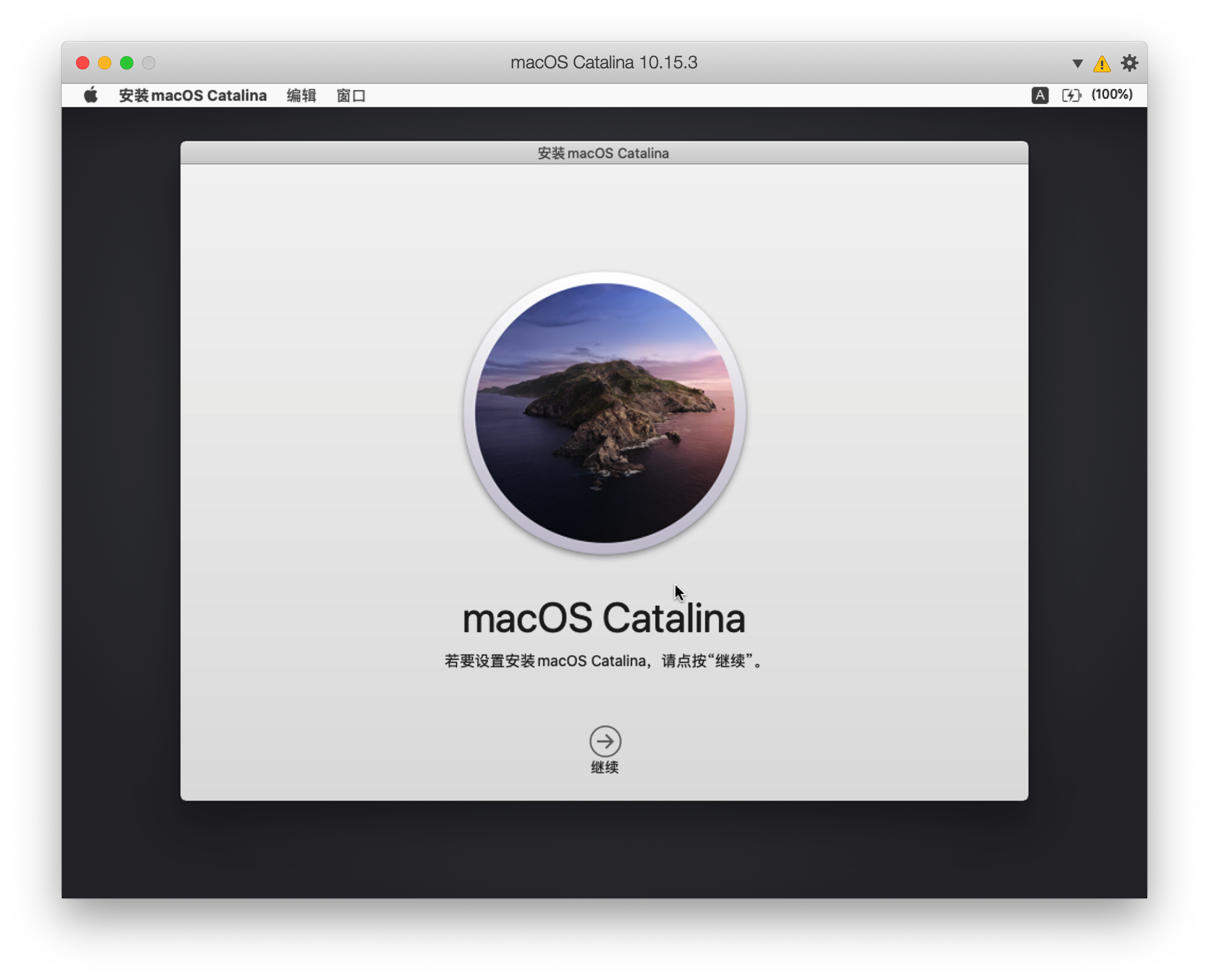
Task: Minimize the VM window with yellow button
Action: [105, 63]
